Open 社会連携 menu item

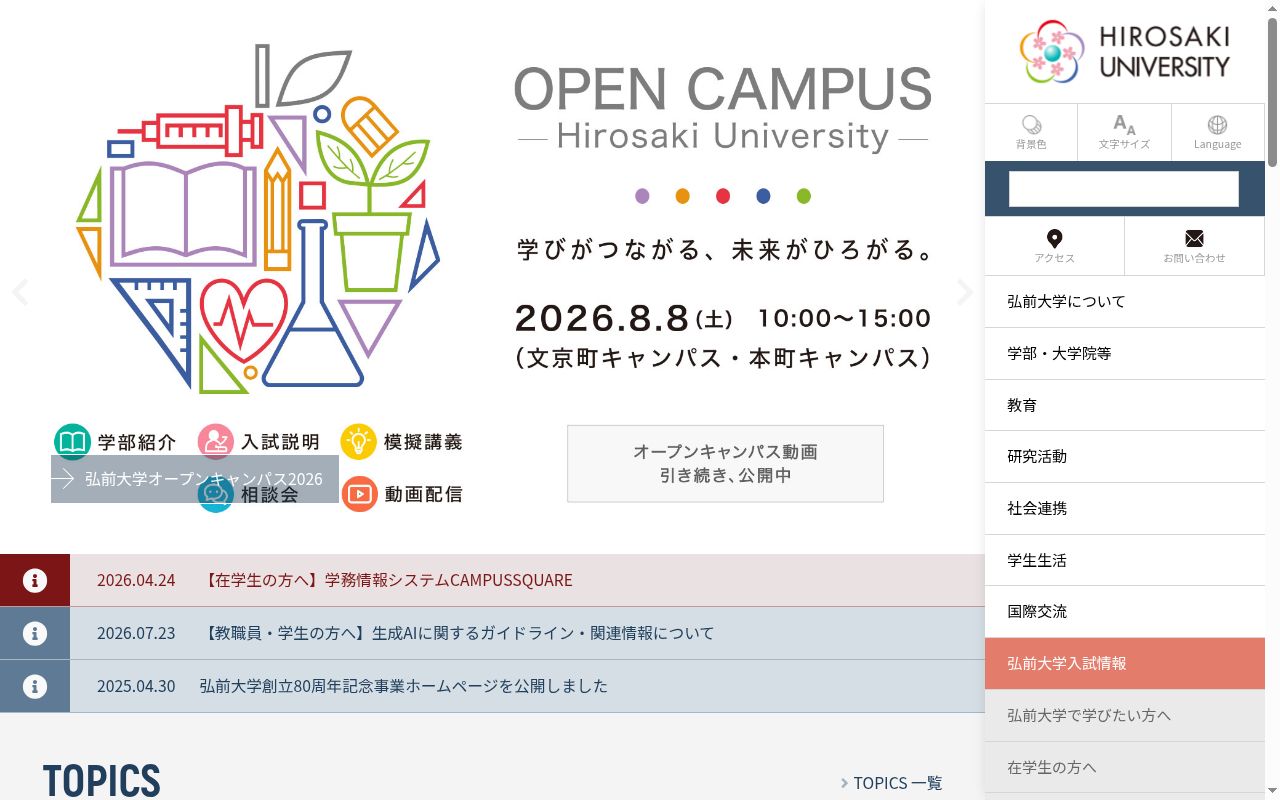(x=1125, y=508)
